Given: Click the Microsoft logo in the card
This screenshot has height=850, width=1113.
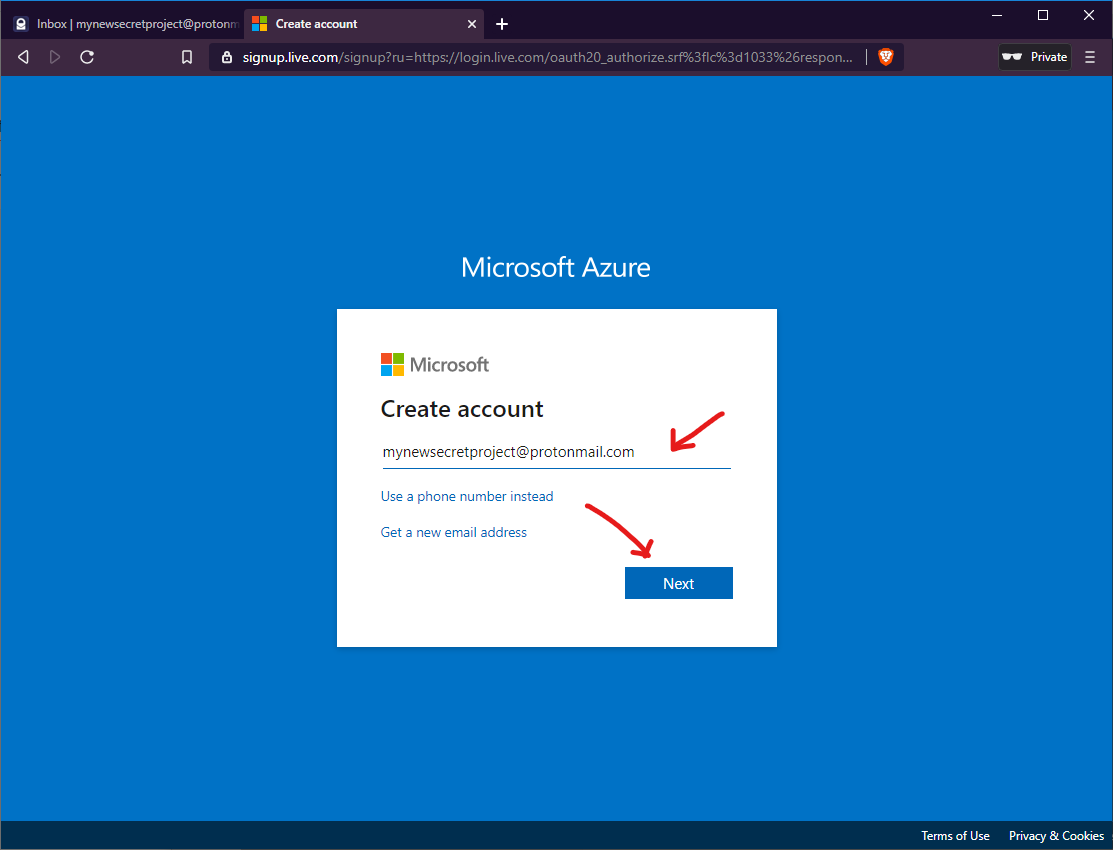Looking at the screenshot, I should pyautogui.click(x=434, y=364).
